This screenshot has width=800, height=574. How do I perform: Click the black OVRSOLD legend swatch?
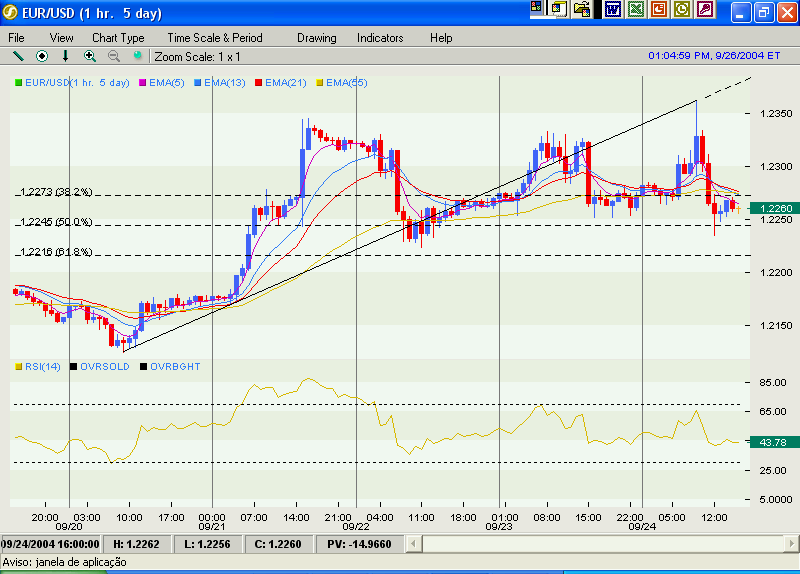click(73, 367)
